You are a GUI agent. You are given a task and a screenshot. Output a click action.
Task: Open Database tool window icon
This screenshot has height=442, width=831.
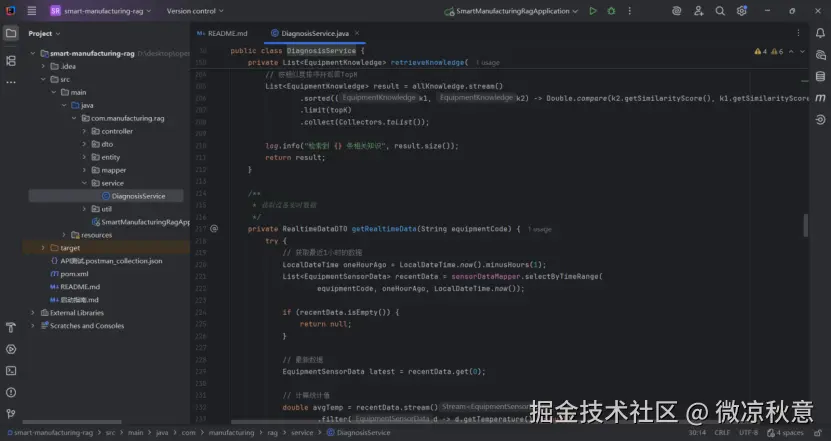point(820,76)
